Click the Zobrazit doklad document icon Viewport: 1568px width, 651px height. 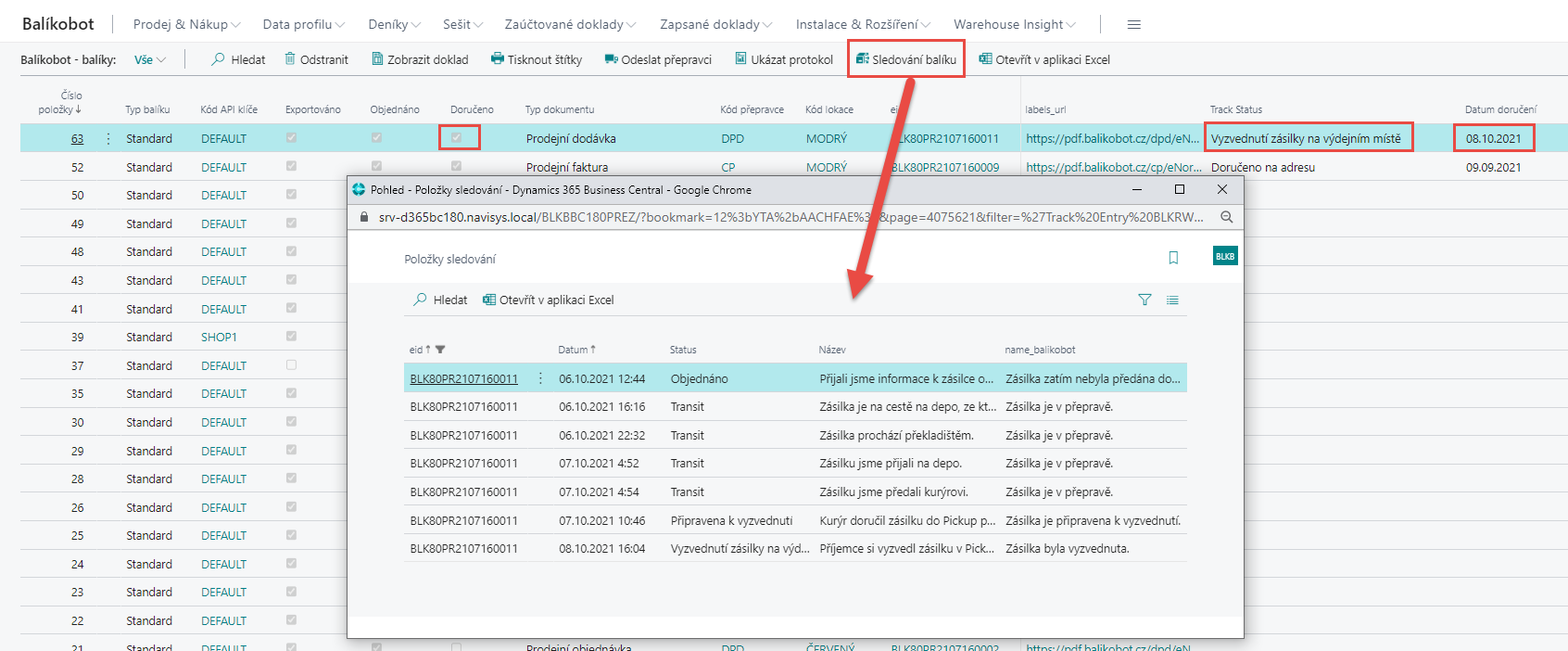pyautogui.click(x=377, y=58)
